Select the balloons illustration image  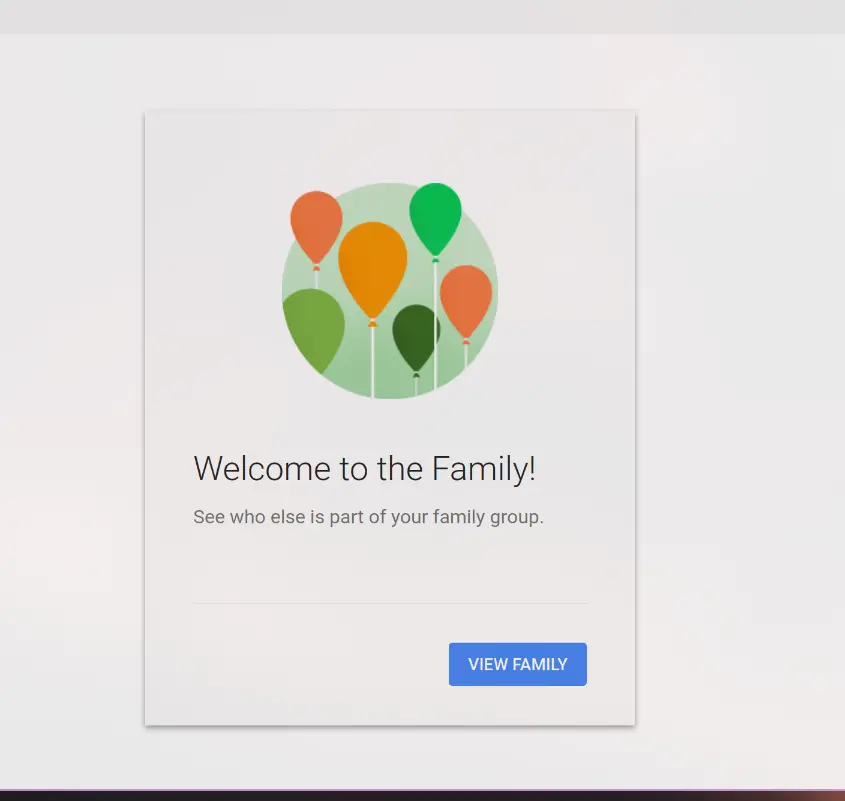pos(390,291)
